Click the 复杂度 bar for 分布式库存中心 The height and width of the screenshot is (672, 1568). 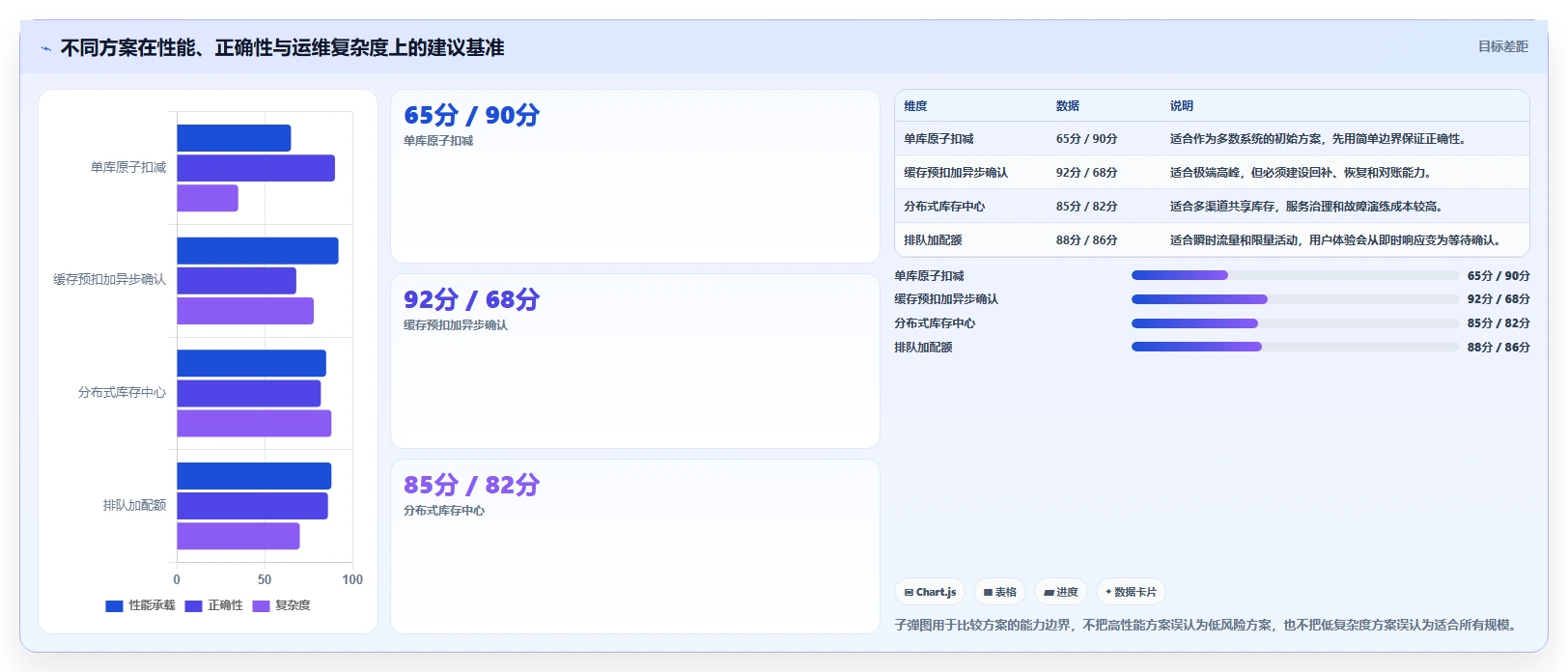pos(254,423)
